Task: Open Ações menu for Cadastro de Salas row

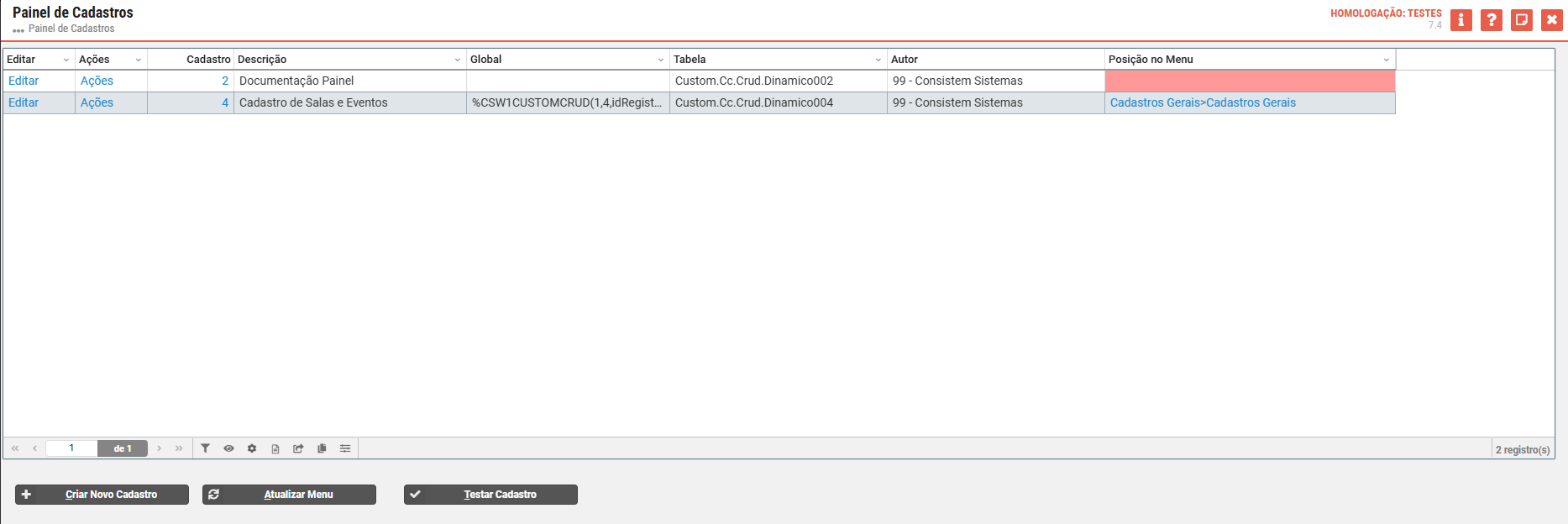Action: click(x=97, y=102)
